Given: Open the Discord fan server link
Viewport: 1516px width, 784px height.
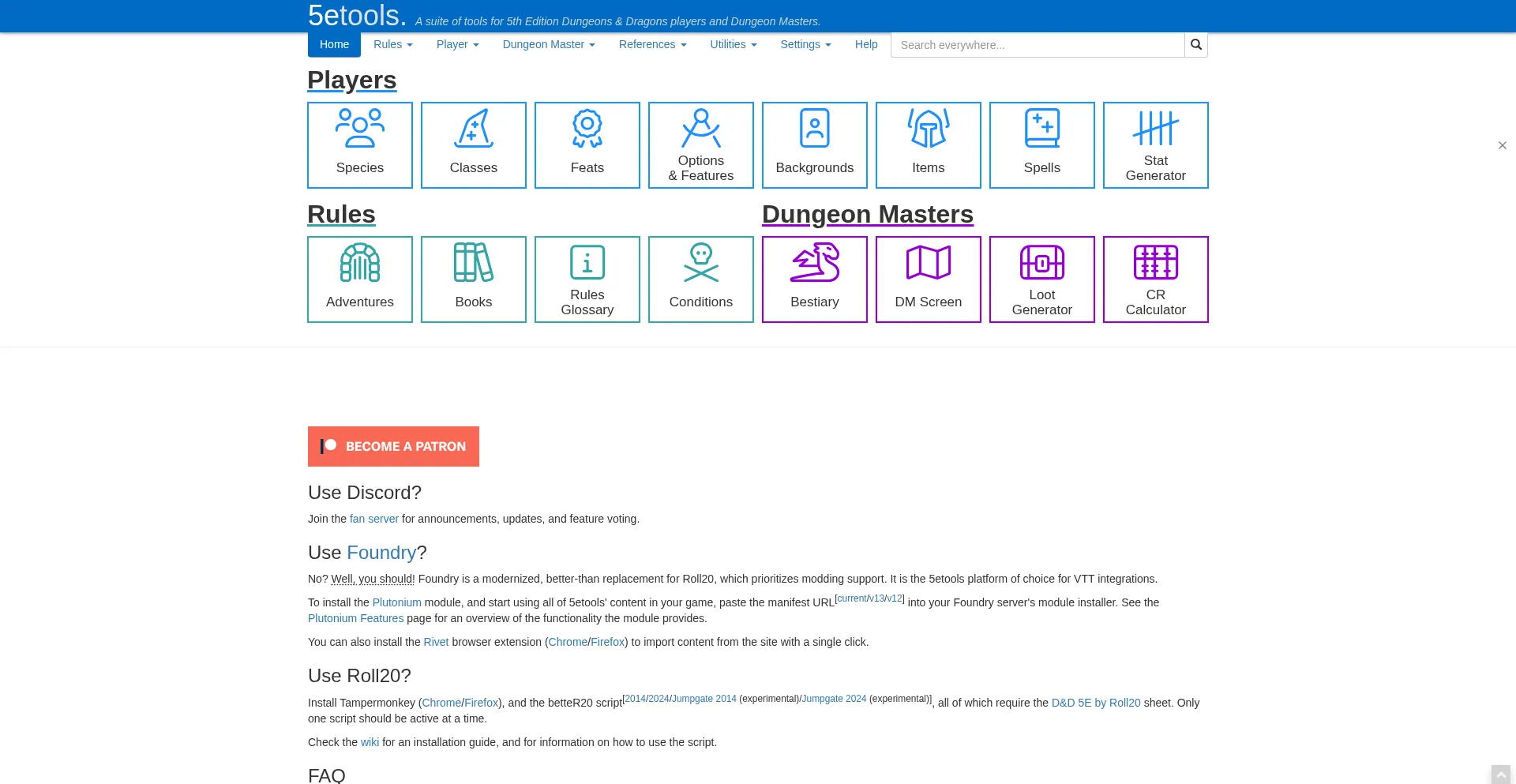Looking at the screenshot, I should pos(373,519).
